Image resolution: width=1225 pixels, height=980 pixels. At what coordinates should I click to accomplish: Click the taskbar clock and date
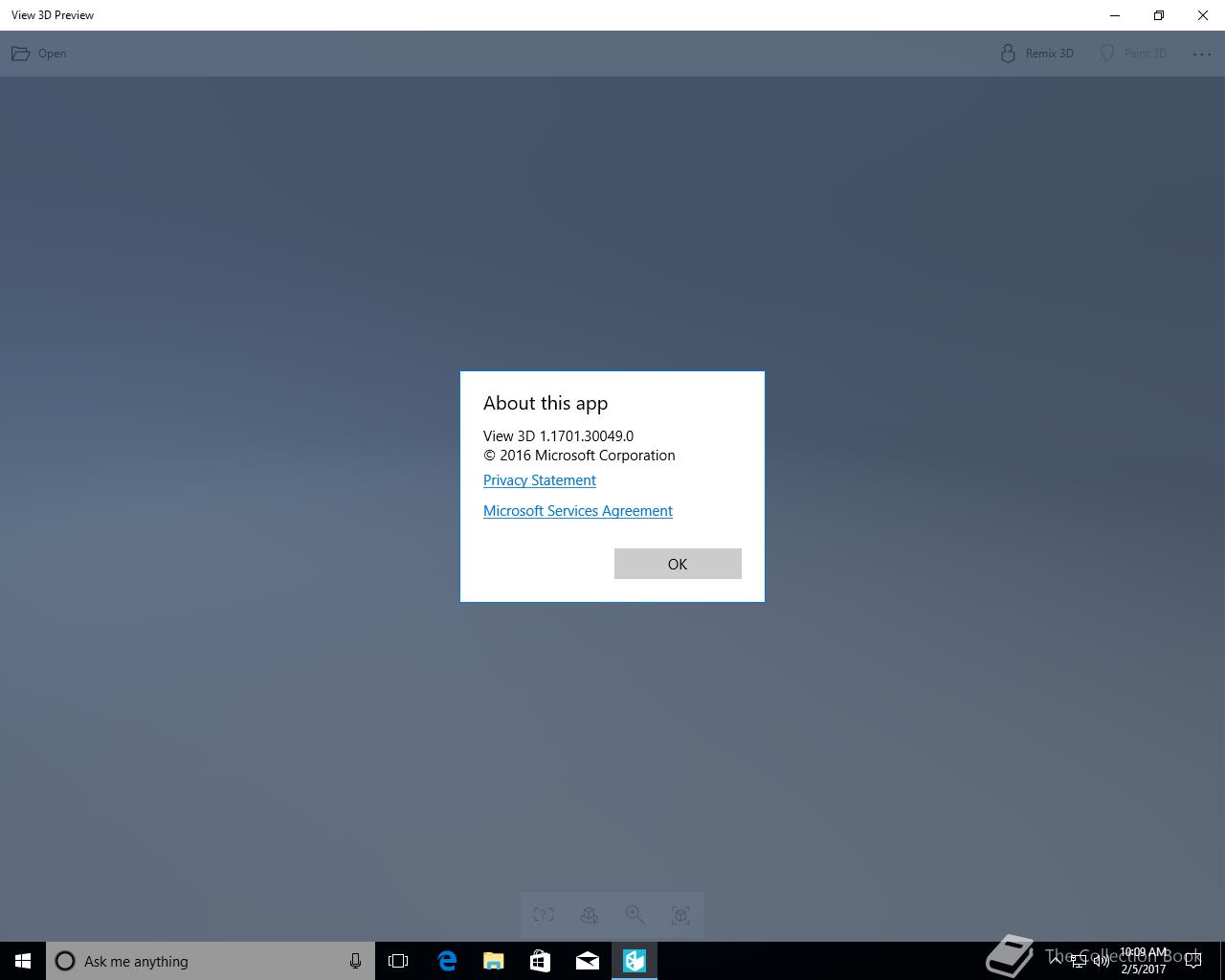(x=1144, y=961)
